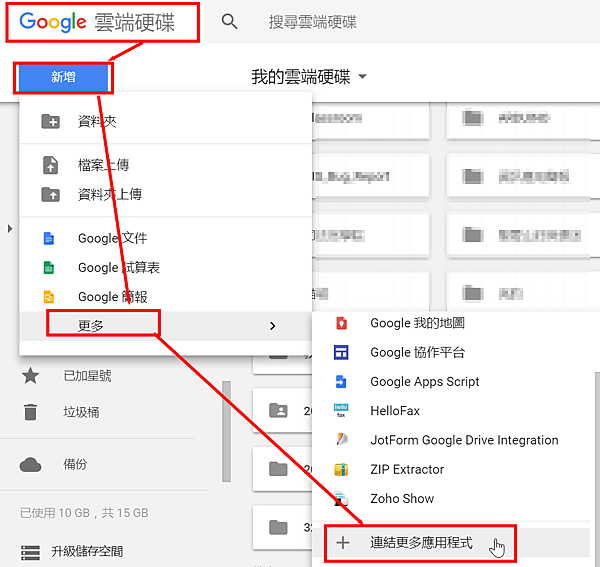Open the 更多 submenu entry
The image size is (600, 567).
[x=166, y=326]
